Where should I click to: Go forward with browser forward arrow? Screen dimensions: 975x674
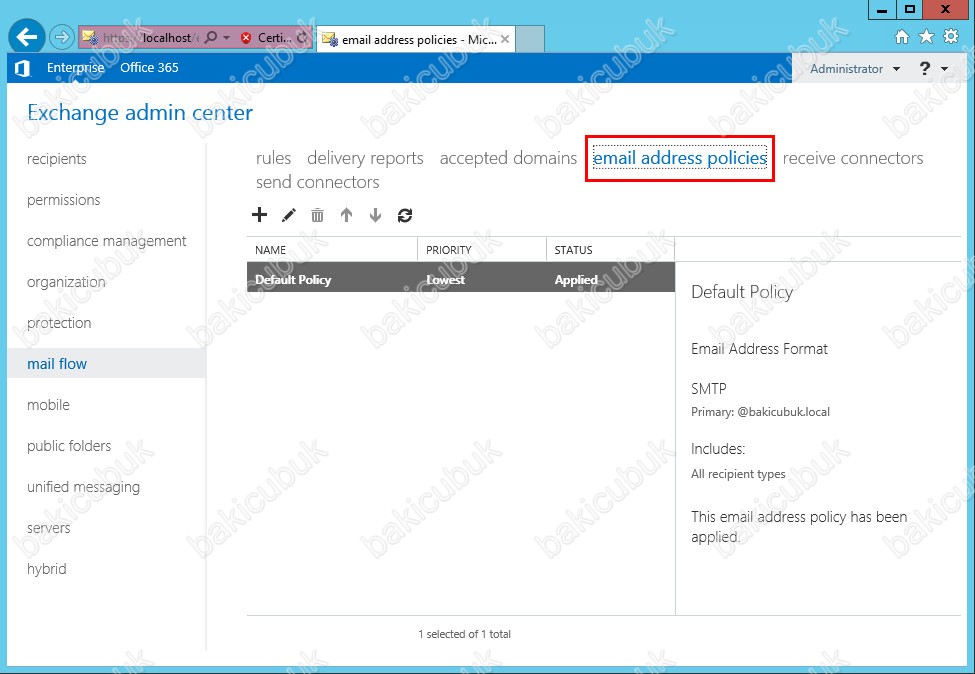(62, 37)
